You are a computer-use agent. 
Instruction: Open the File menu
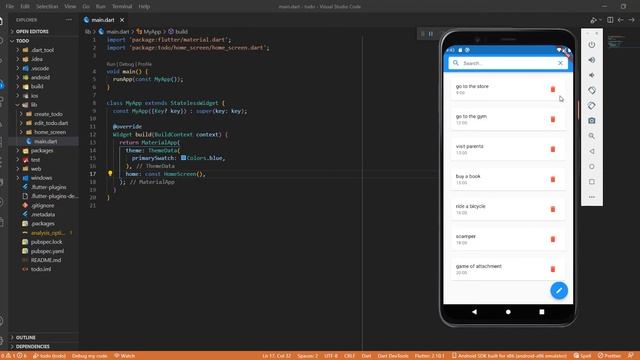point(10,7)
